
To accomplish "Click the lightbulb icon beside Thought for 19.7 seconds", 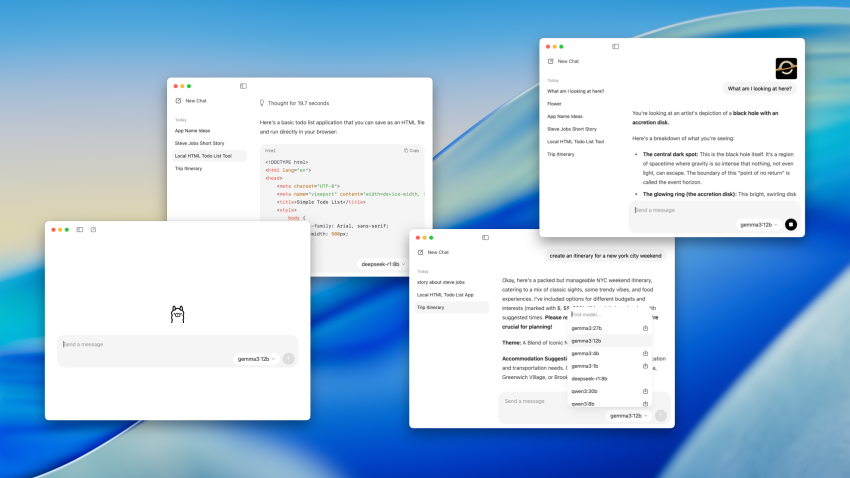I will tap(262, 102).
